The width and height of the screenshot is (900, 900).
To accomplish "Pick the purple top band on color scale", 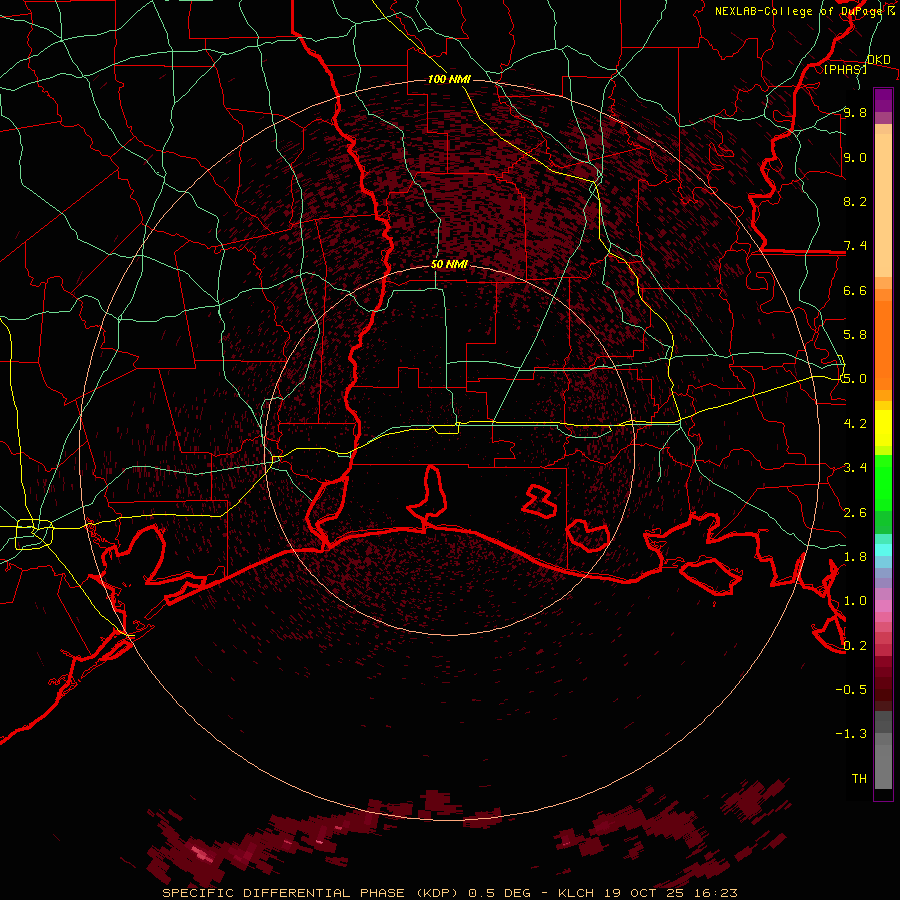I will [883, 100].
